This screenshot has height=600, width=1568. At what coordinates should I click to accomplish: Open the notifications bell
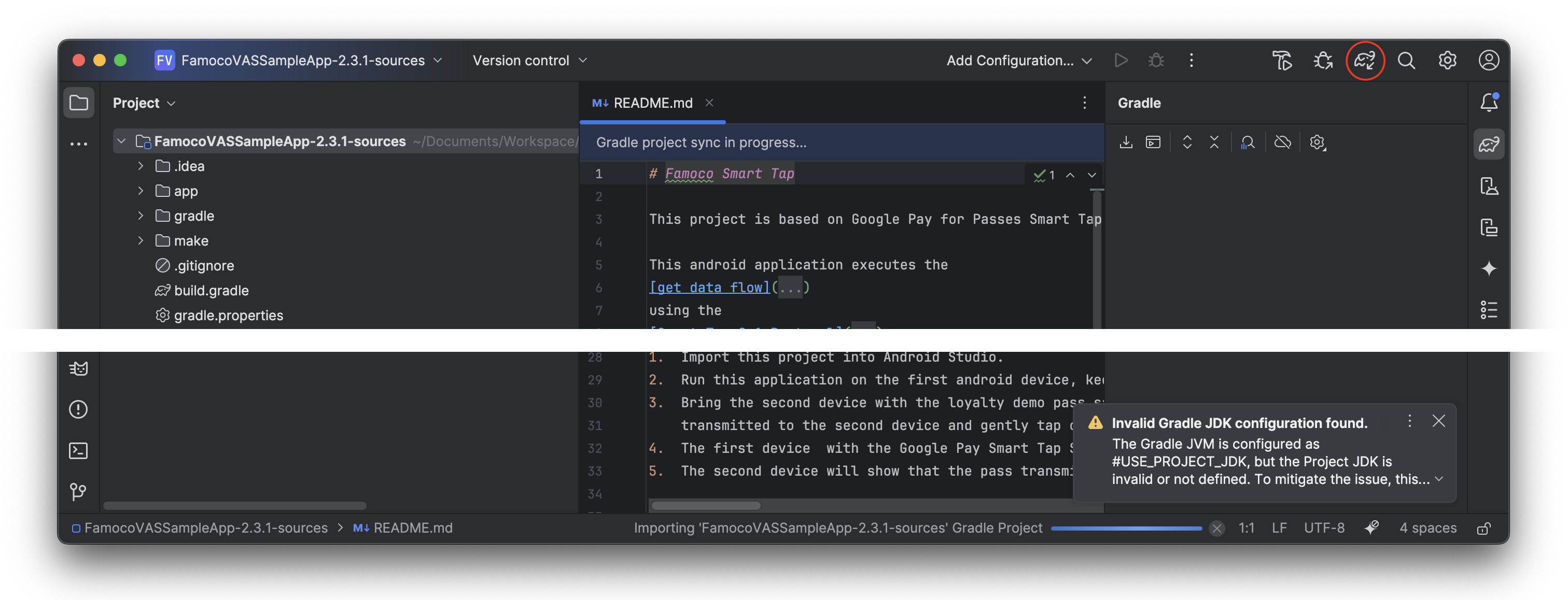pyautogui.click(x=1490, y=102)
